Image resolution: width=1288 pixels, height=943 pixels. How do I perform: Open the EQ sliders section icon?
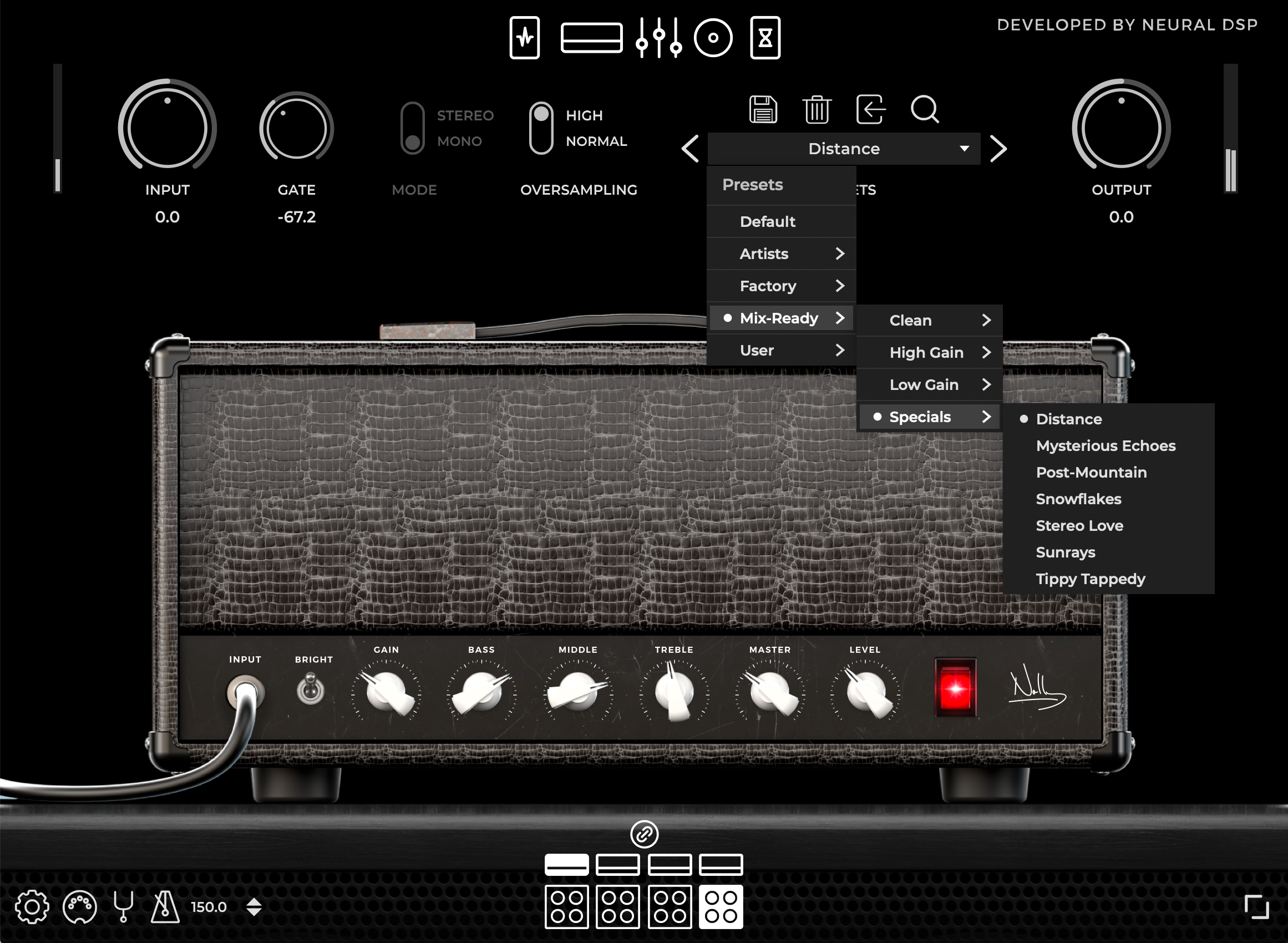pos(659,39)
